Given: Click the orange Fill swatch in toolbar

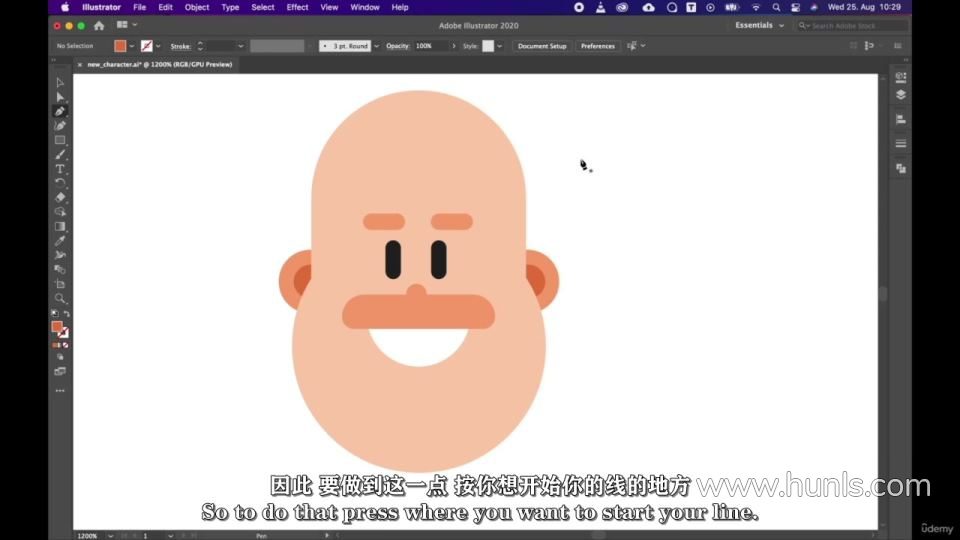Looking at the screenshot, I should point(57,327).
